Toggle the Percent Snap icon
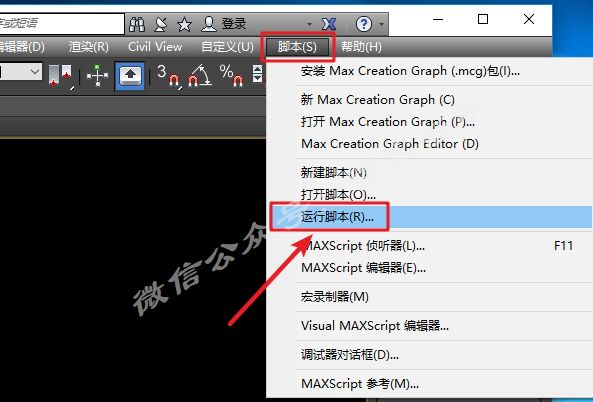The image size is (593, 402). pyautogui.click(x=231, y=76)
